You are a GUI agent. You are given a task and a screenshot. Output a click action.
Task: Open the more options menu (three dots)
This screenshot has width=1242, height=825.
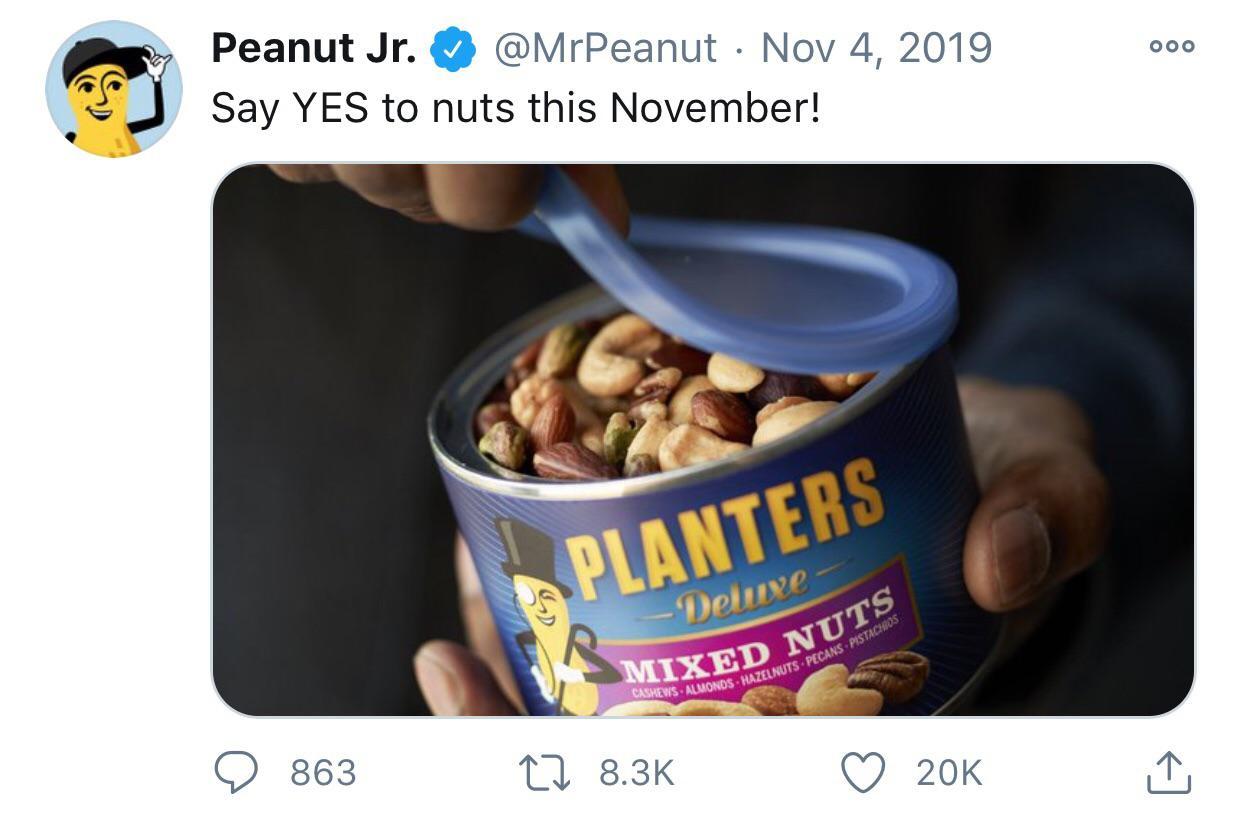[1170, 45]
